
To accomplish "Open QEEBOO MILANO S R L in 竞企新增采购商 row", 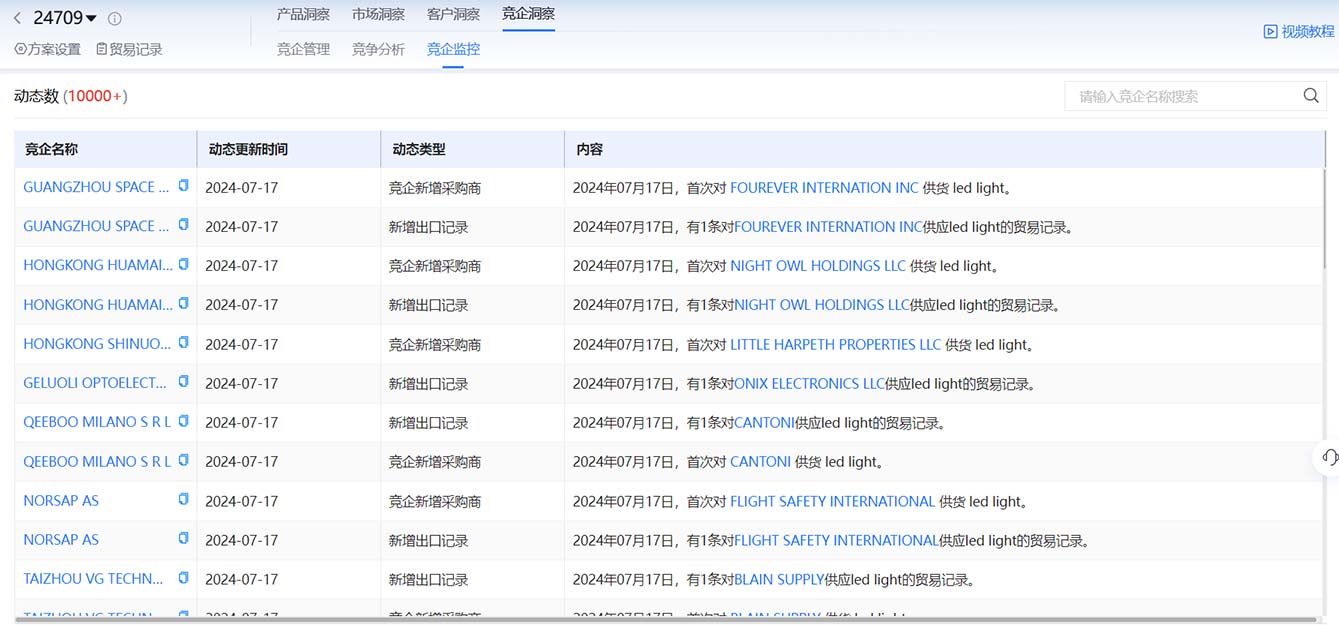I will pyautogui.click(x=97, y=462).
